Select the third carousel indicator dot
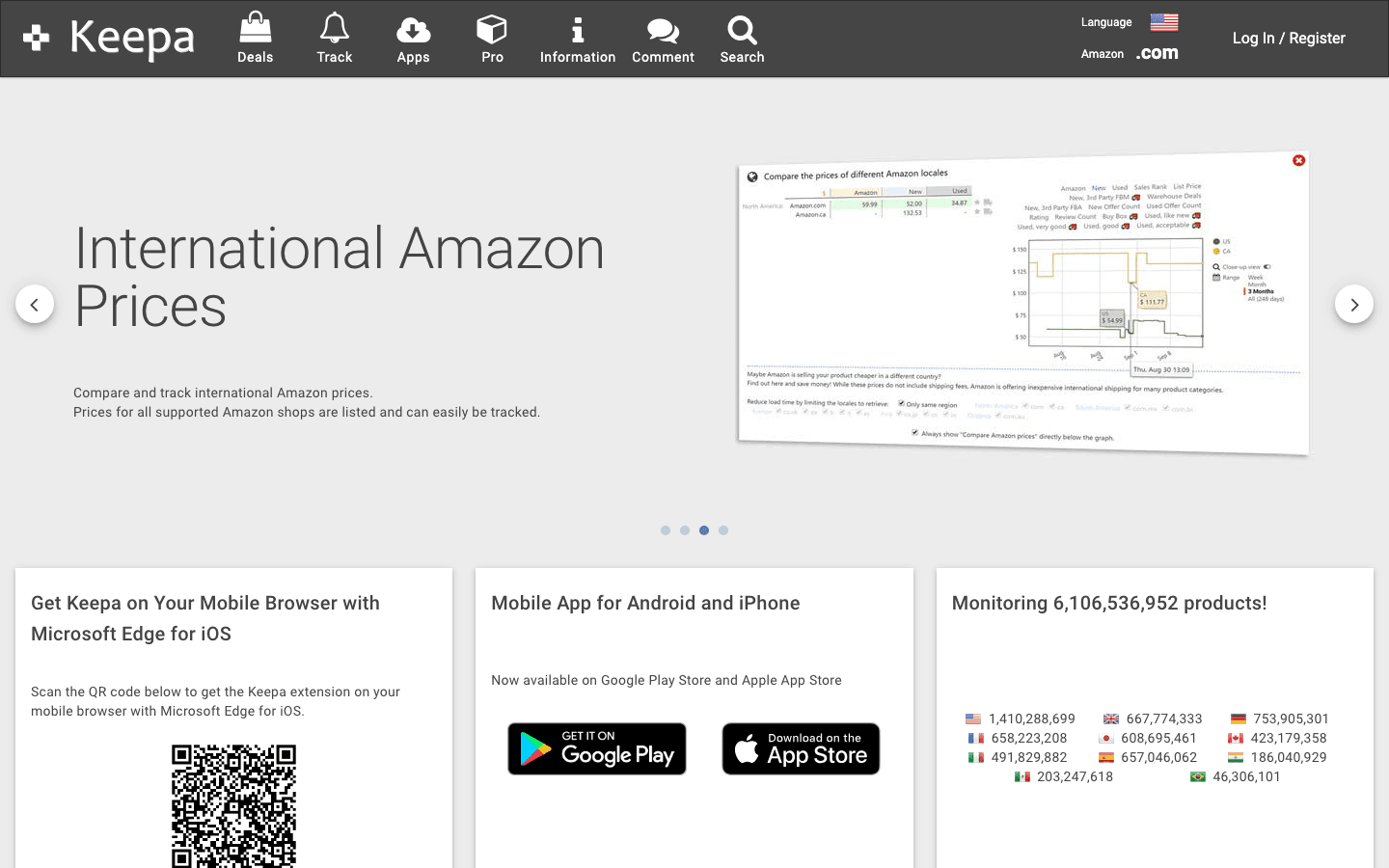 tap(704, 529)
